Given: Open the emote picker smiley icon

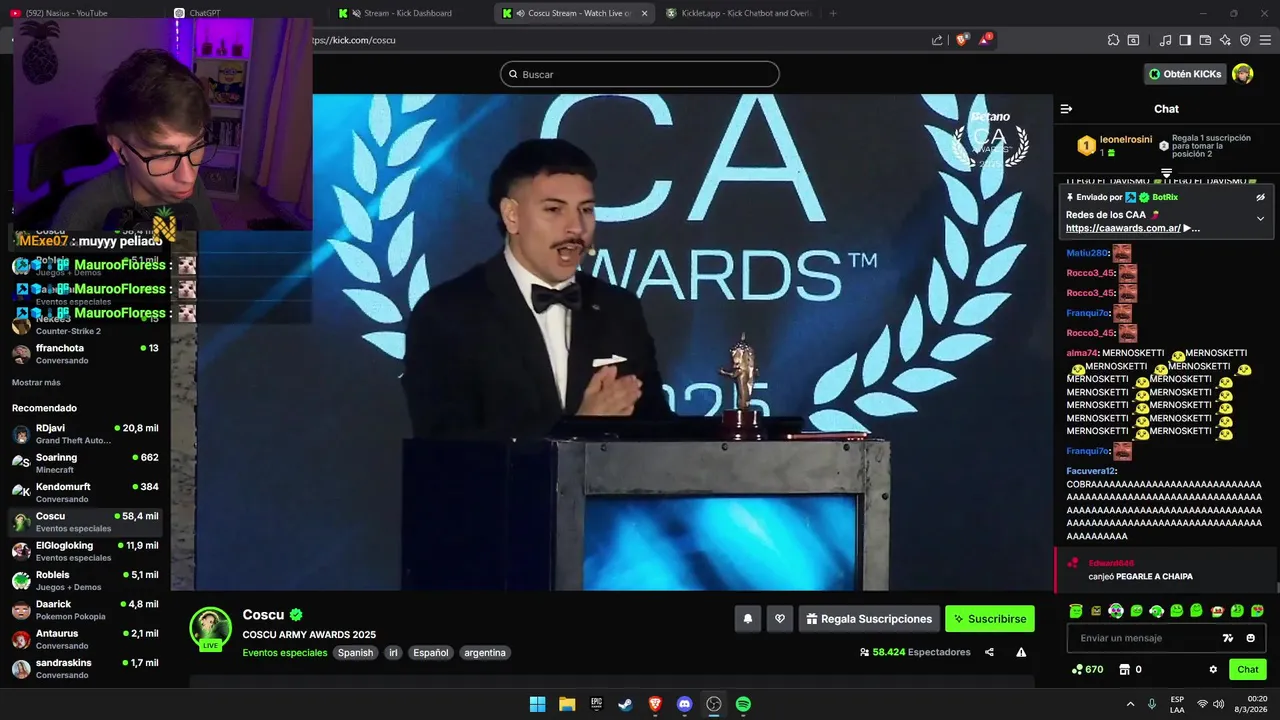Looking at the screenshot, I should click(x=1251, y=638).
